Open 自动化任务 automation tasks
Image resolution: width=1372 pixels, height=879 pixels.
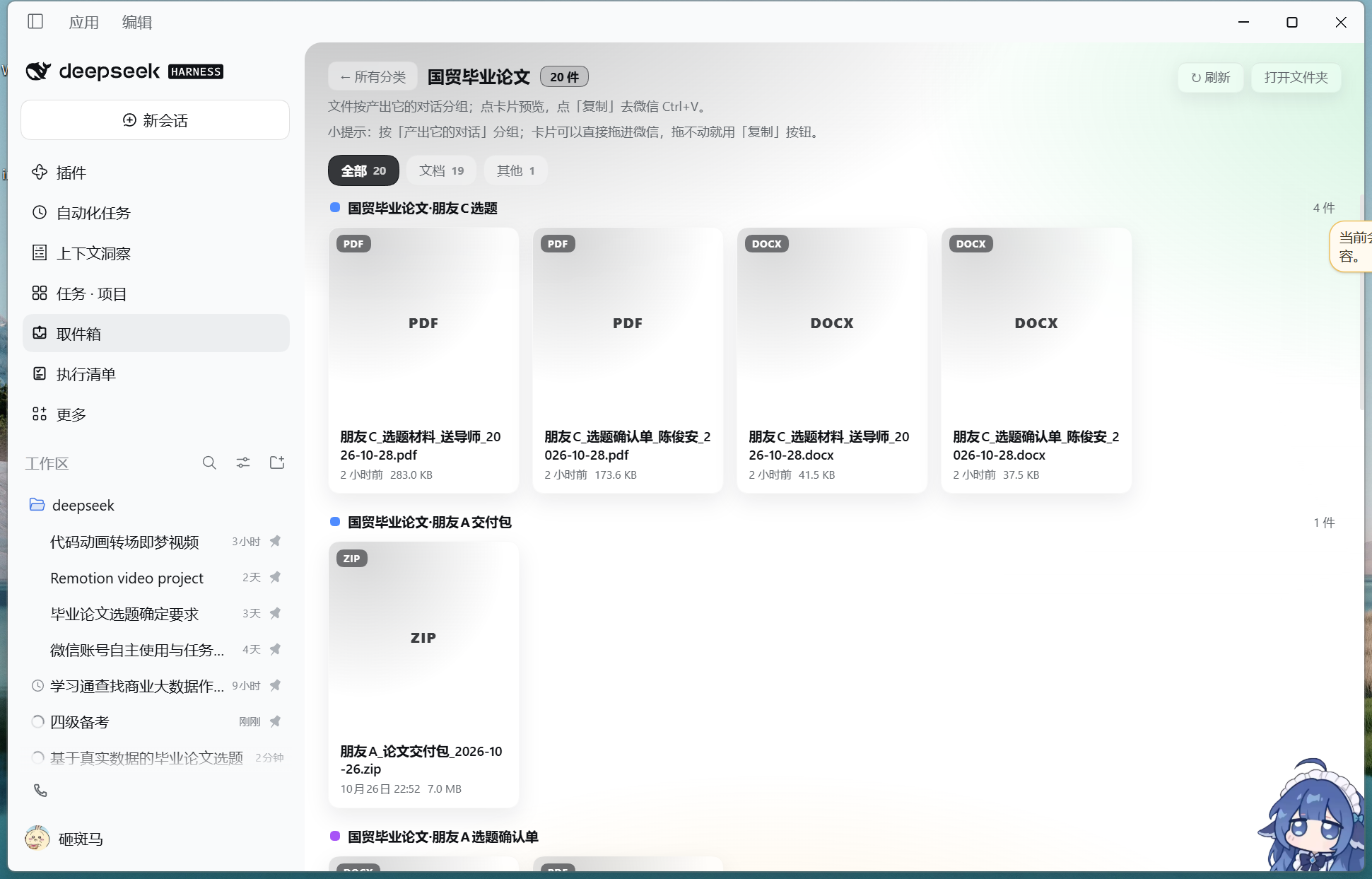[156, 213]
